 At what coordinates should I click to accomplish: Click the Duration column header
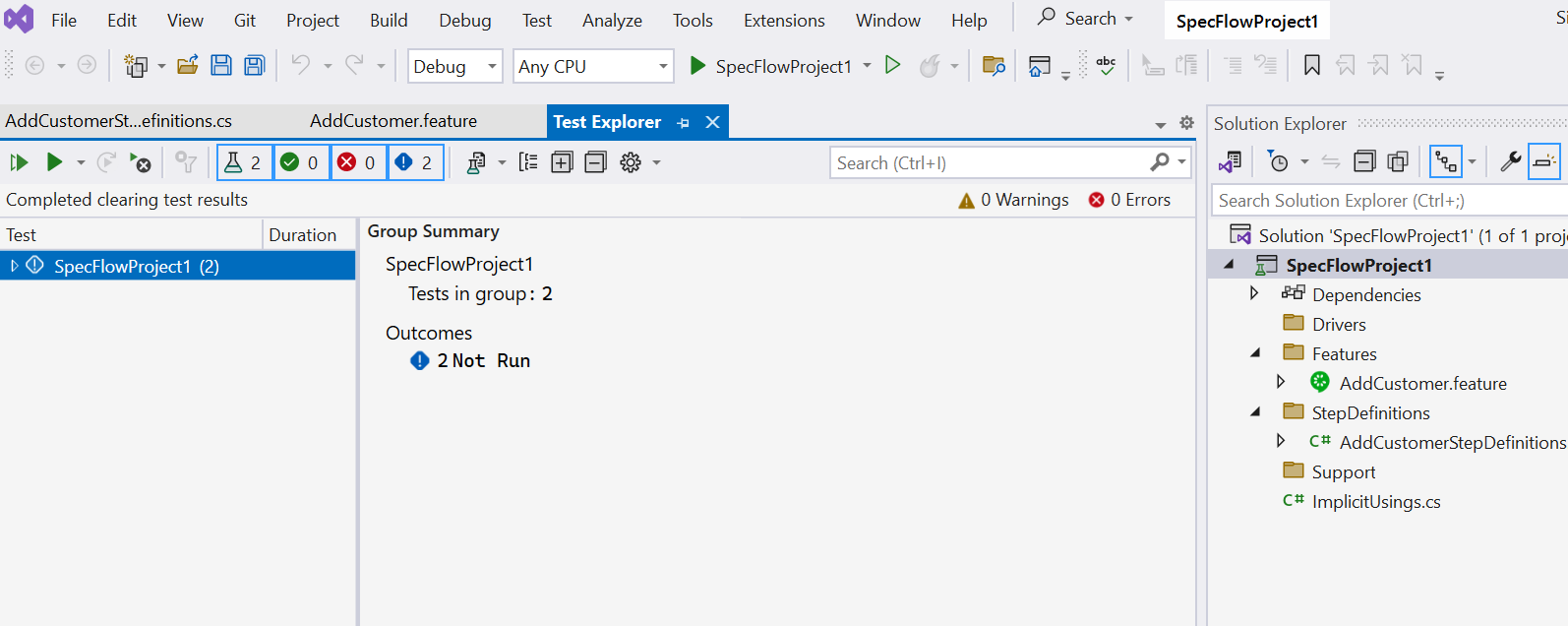309,235
